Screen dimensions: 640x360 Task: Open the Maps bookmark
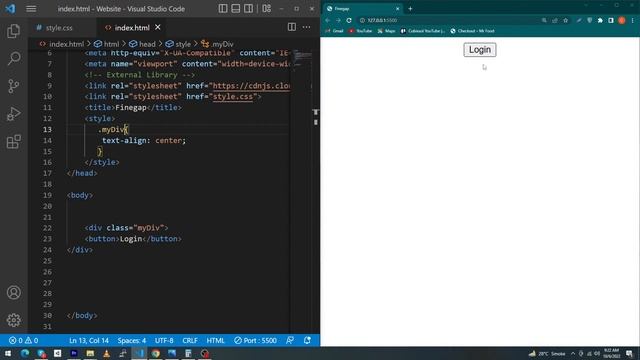(387, 31)
